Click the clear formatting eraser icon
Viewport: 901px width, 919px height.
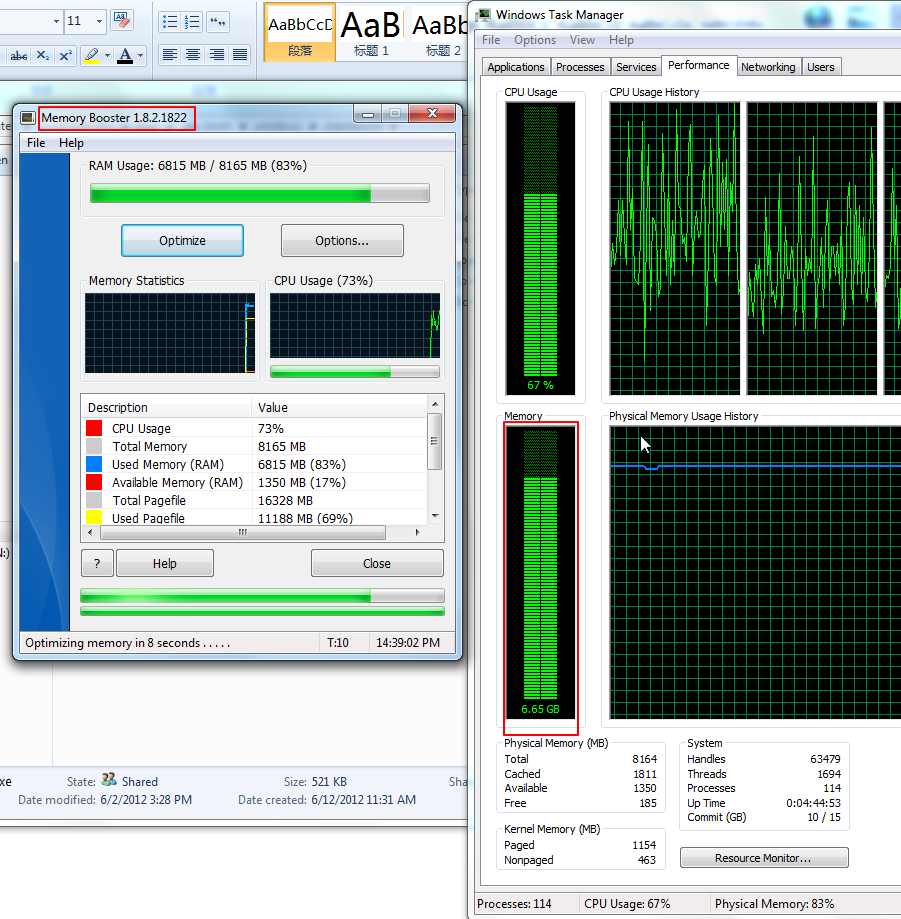pos(122,21)
